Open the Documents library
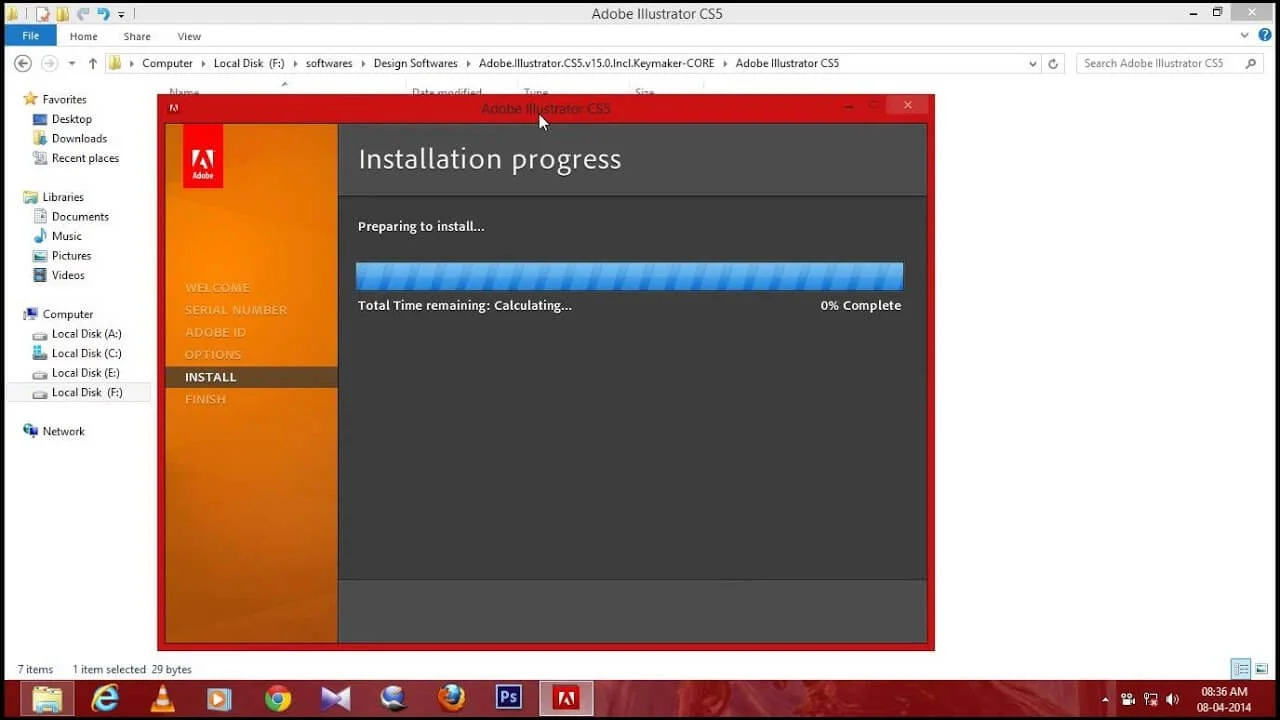Image resolution: width=1280 pixels, height=720 pixels. point(80,216)
